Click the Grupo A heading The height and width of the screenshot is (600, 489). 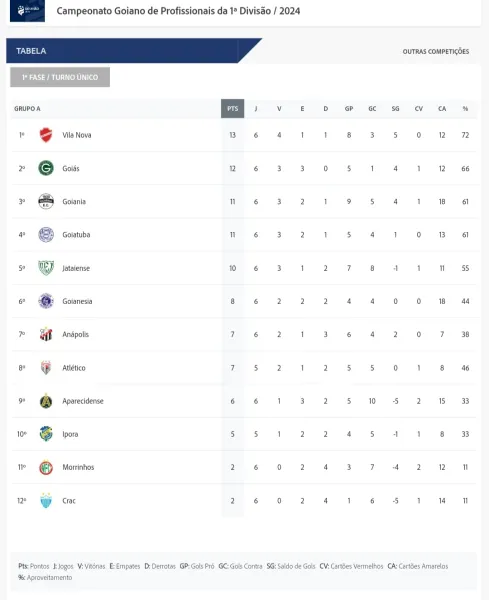(27, 109)
